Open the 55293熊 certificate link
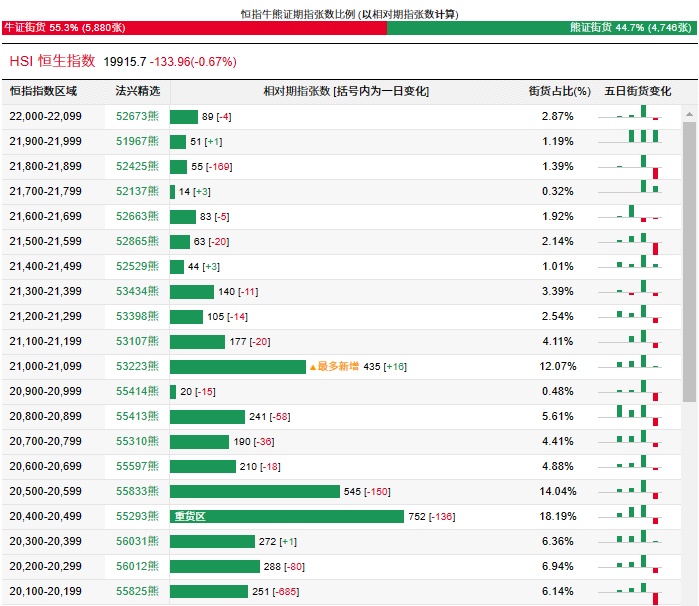The width and height of the screenshot is (699, 606). pyautogui.click(x=137, y=517)
